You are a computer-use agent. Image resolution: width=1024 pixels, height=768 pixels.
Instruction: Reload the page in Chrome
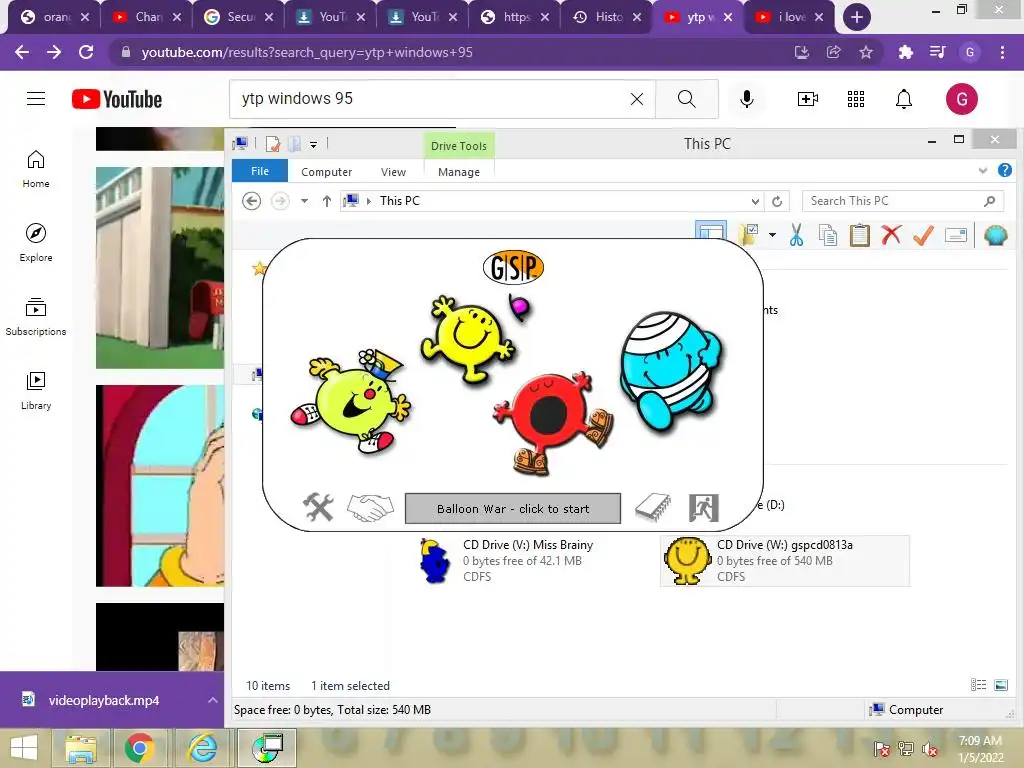point(86,52)
